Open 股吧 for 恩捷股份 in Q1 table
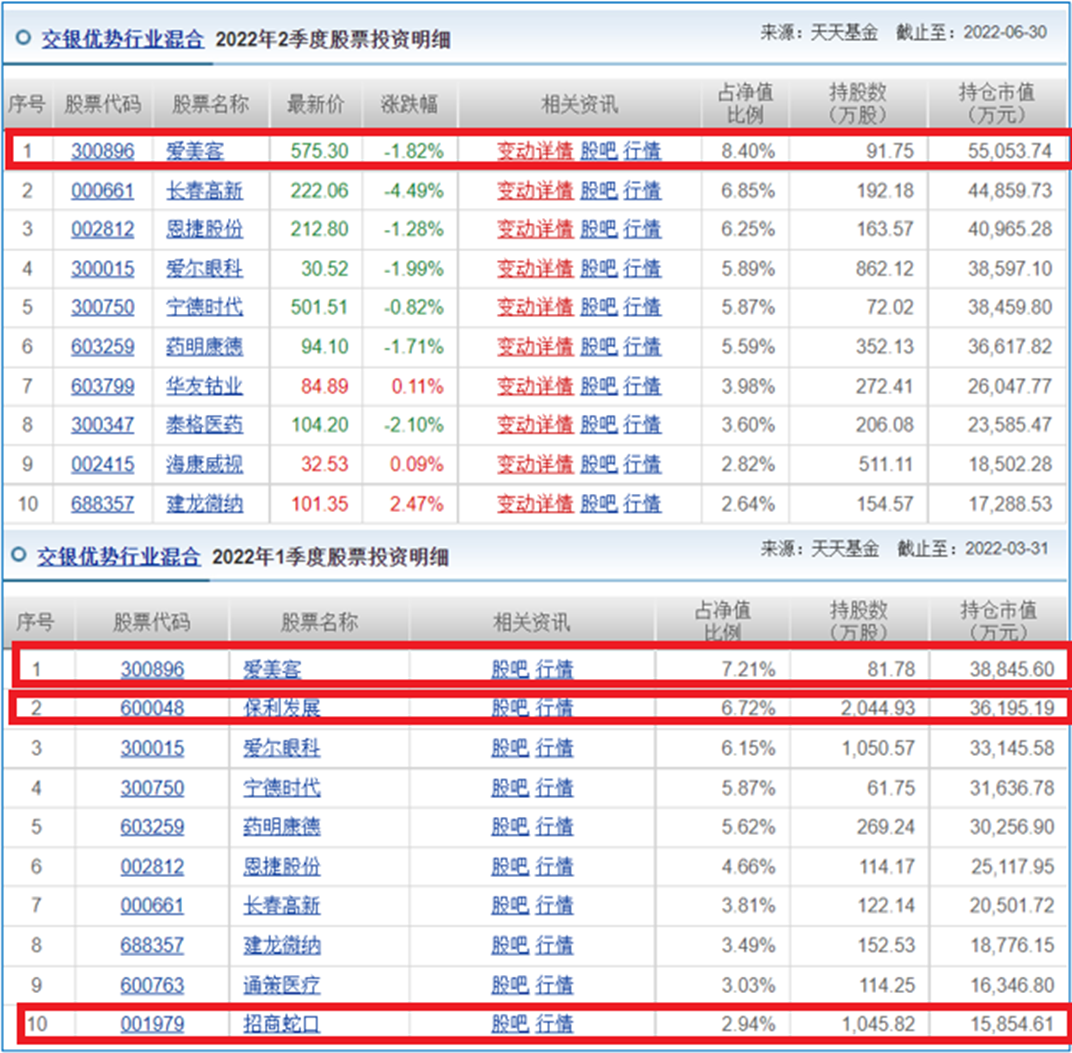 [x=510, y=866]
